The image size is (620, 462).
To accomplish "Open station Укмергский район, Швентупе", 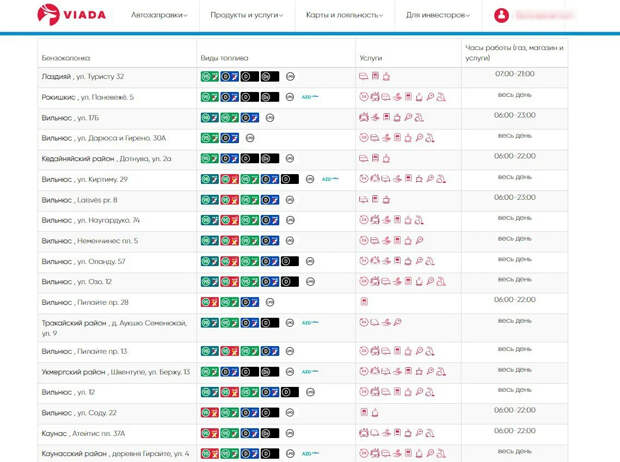I will tap(116, 372).
